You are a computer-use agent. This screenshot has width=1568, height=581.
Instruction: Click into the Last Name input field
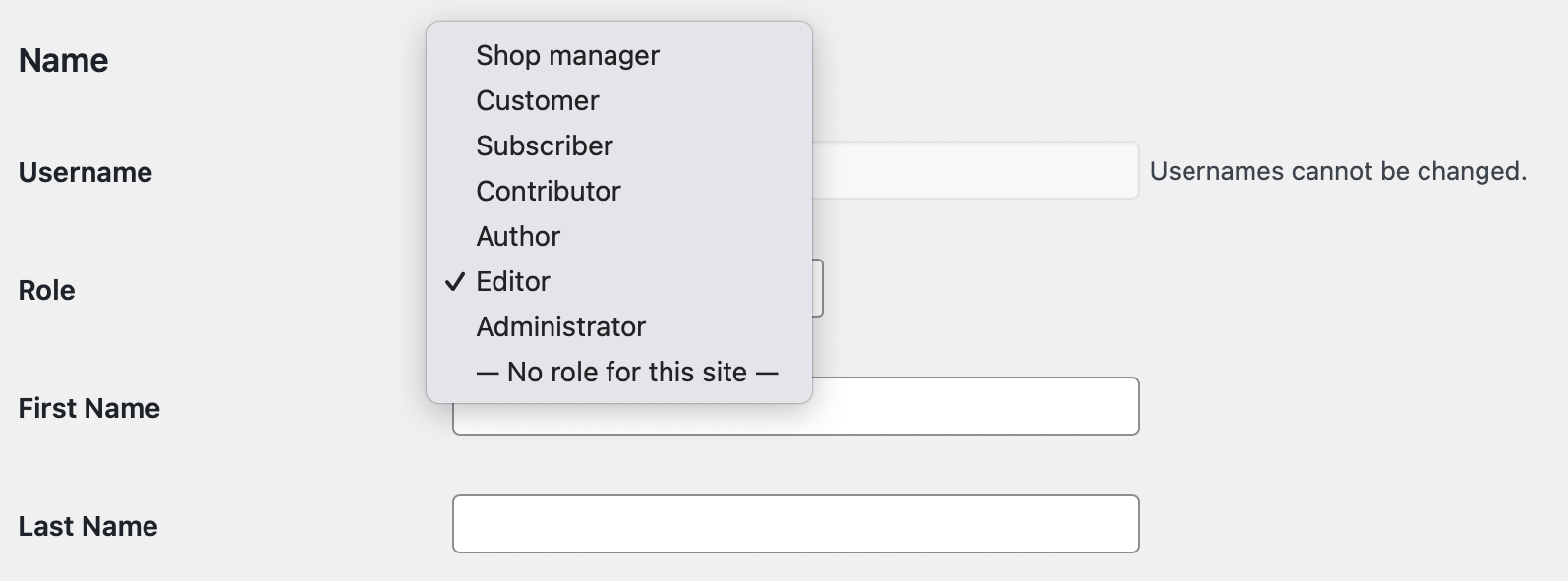coord(794,523)
